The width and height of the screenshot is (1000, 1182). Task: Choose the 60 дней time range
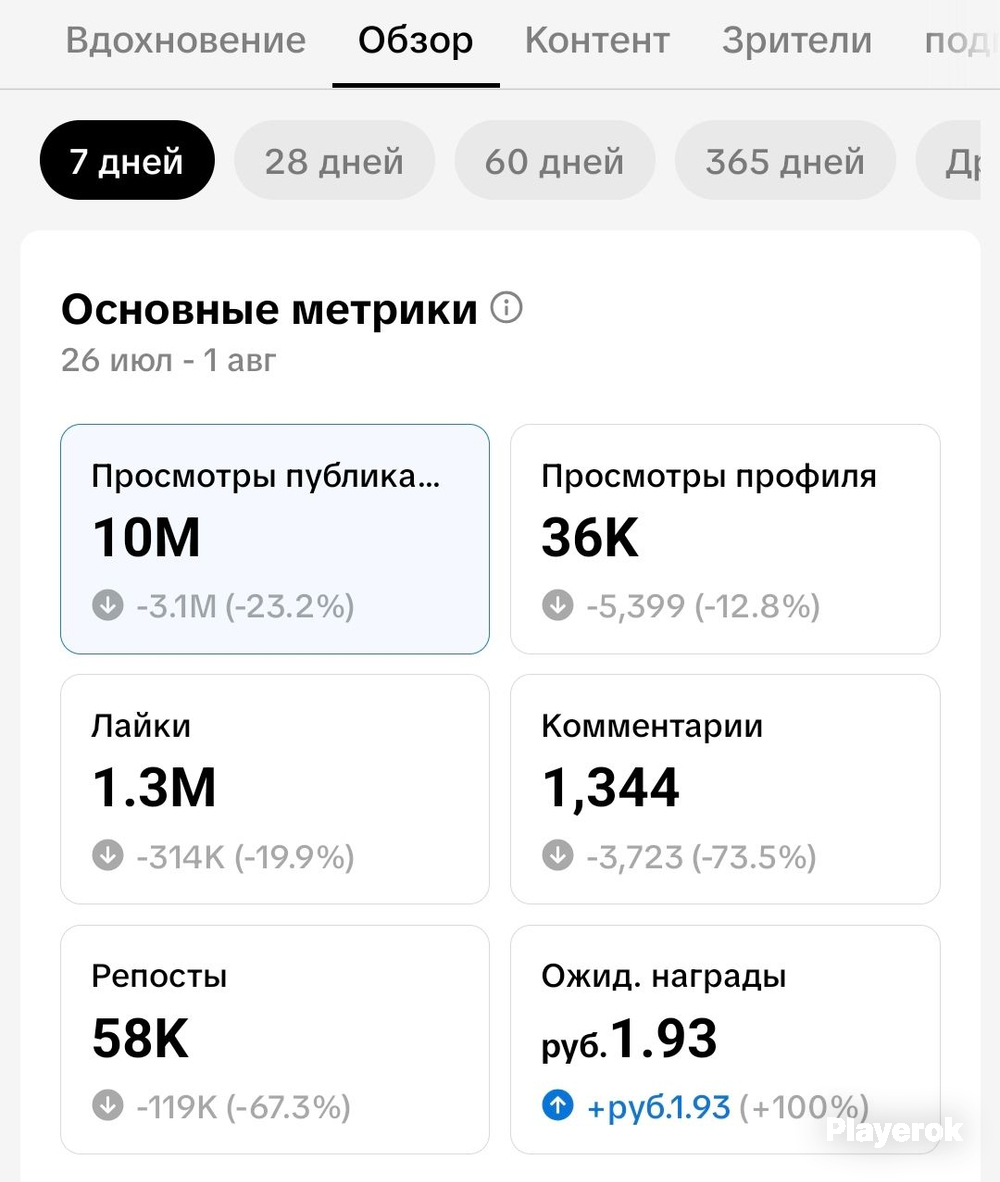555,161
